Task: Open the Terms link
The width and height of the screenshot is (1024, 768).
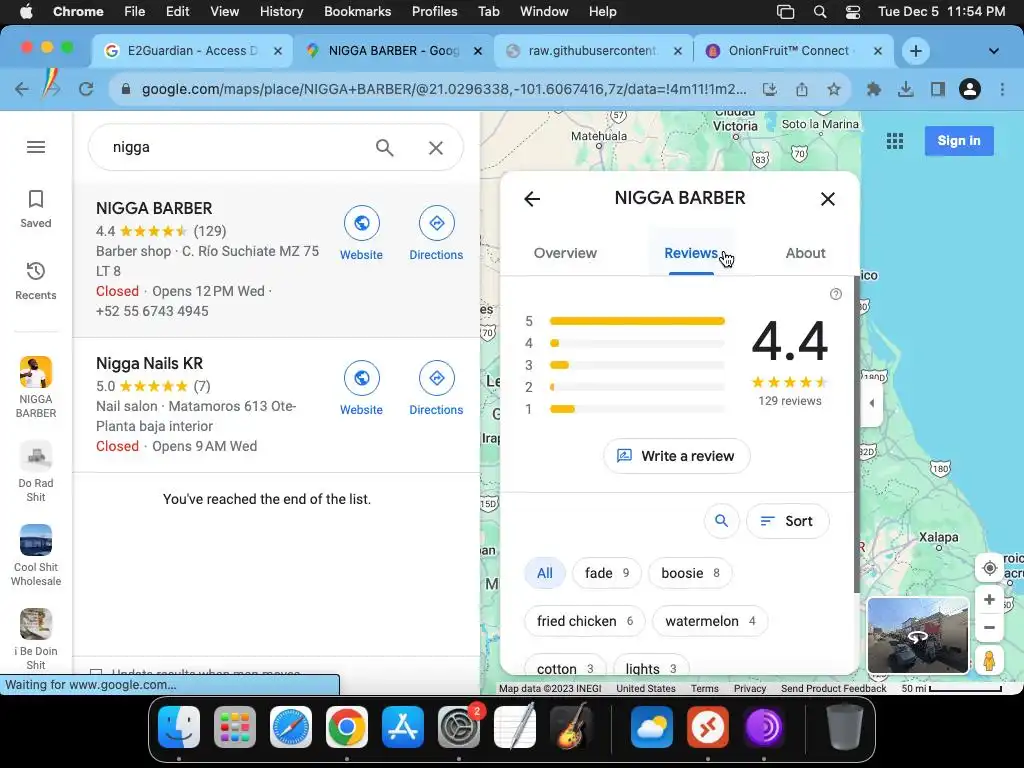Action: (x=705, y=688)
